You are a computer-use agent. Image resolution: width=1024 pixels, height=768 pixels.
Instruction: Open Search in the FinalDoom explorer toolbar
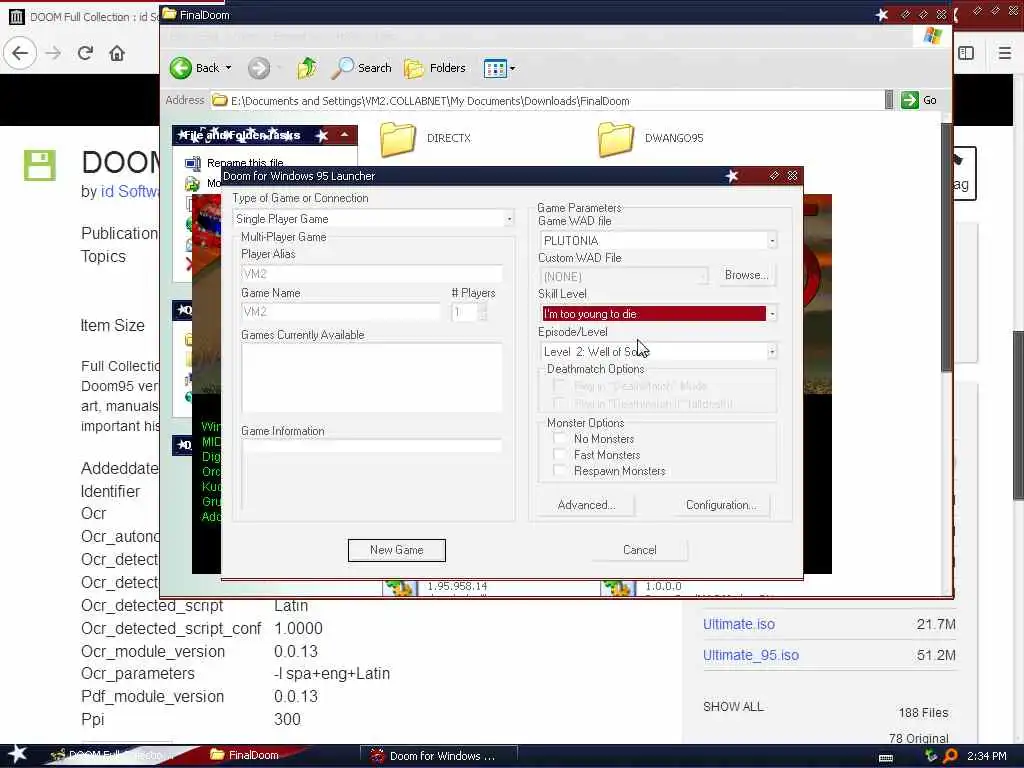coord(362,68)
